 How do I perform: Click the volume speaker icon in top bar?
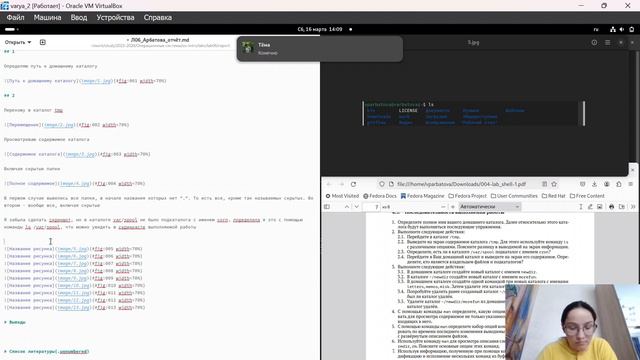pos(622,29)
